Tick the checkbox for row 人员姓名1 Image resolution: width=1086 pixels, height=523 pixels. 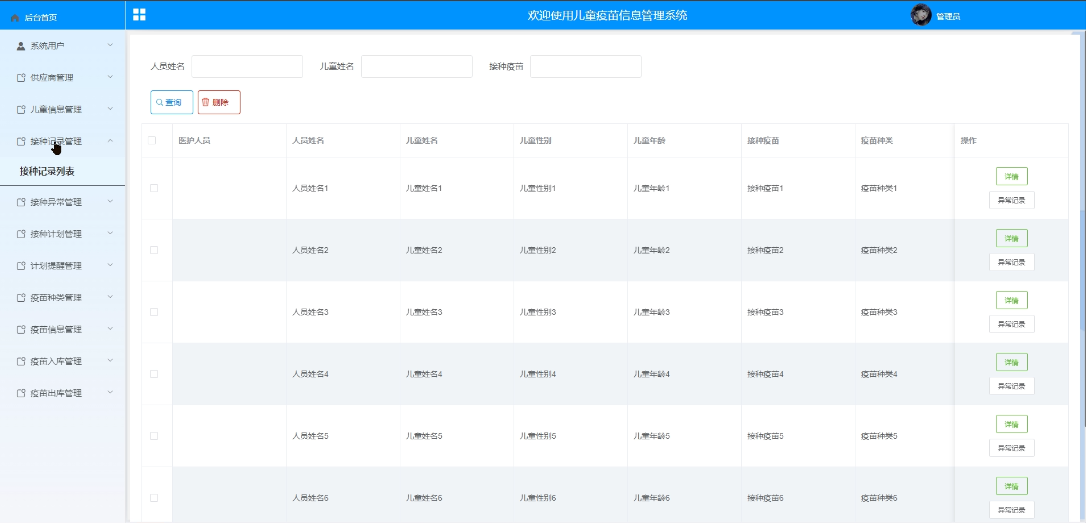pyautogui.click(x=154, y=188)
